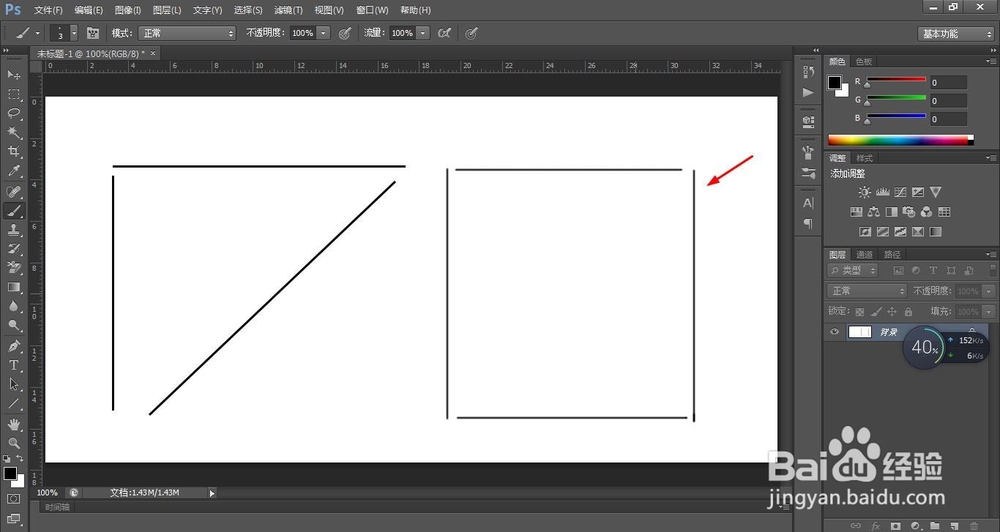Image resolution: width=1000 pixels, height=532 pixels.
Task: Hide the Background layer eye icon
Action: [x=834, y=332]
